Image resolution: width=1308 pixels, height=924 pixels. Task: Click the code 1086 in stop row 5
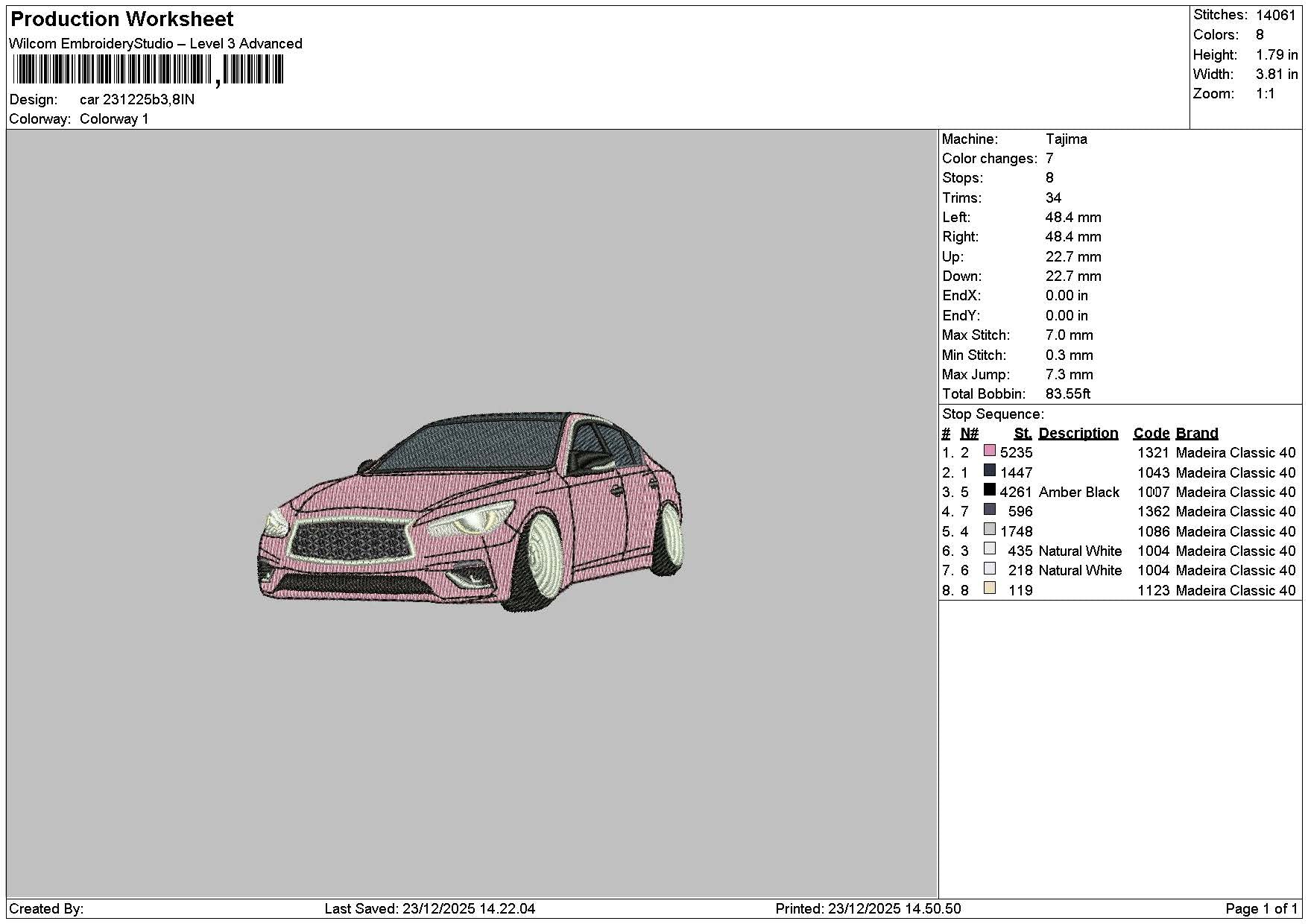click(1153, 532)
